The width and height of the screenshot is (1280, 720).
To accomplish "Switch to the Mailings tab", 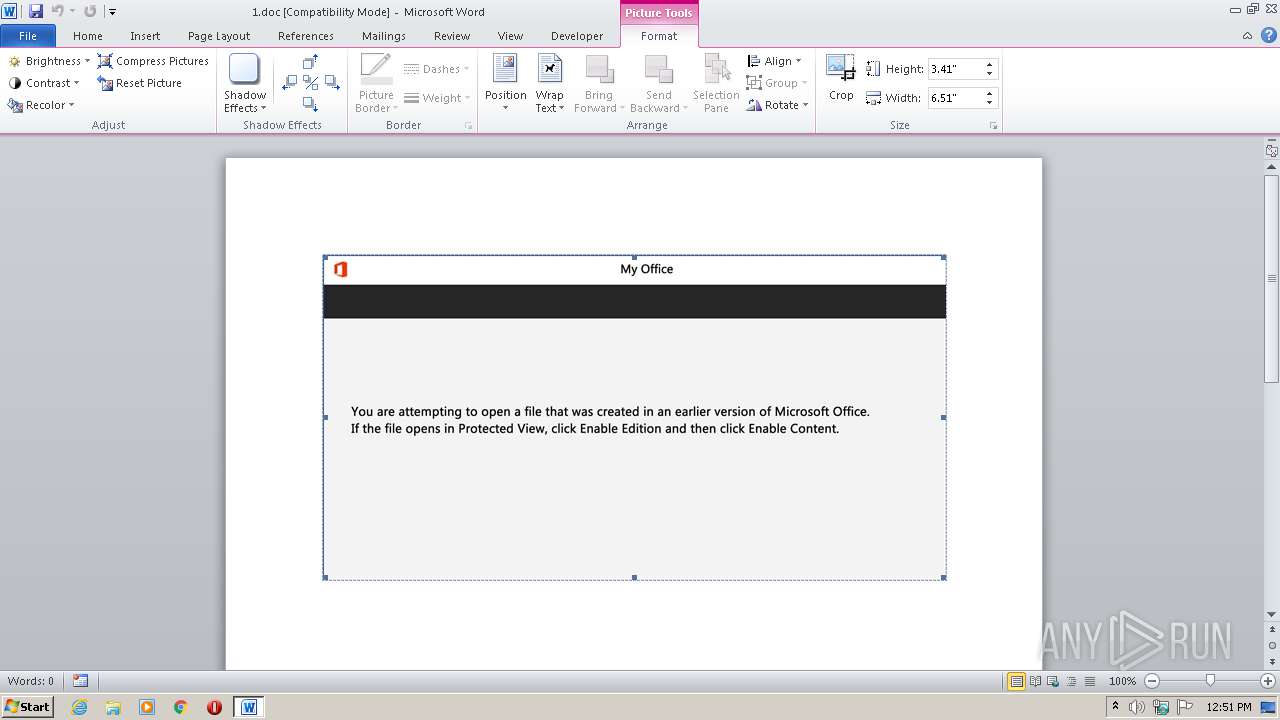I will point(384,36).
